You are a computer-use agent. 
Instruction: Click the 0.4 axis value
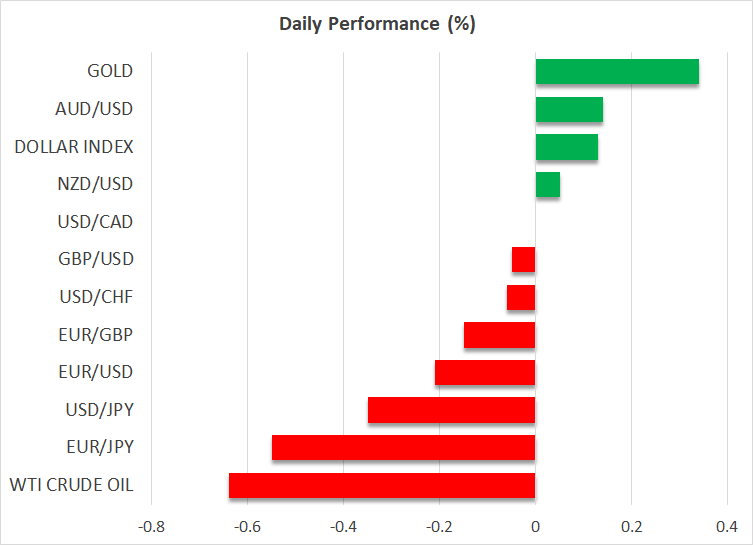point(727,526)
